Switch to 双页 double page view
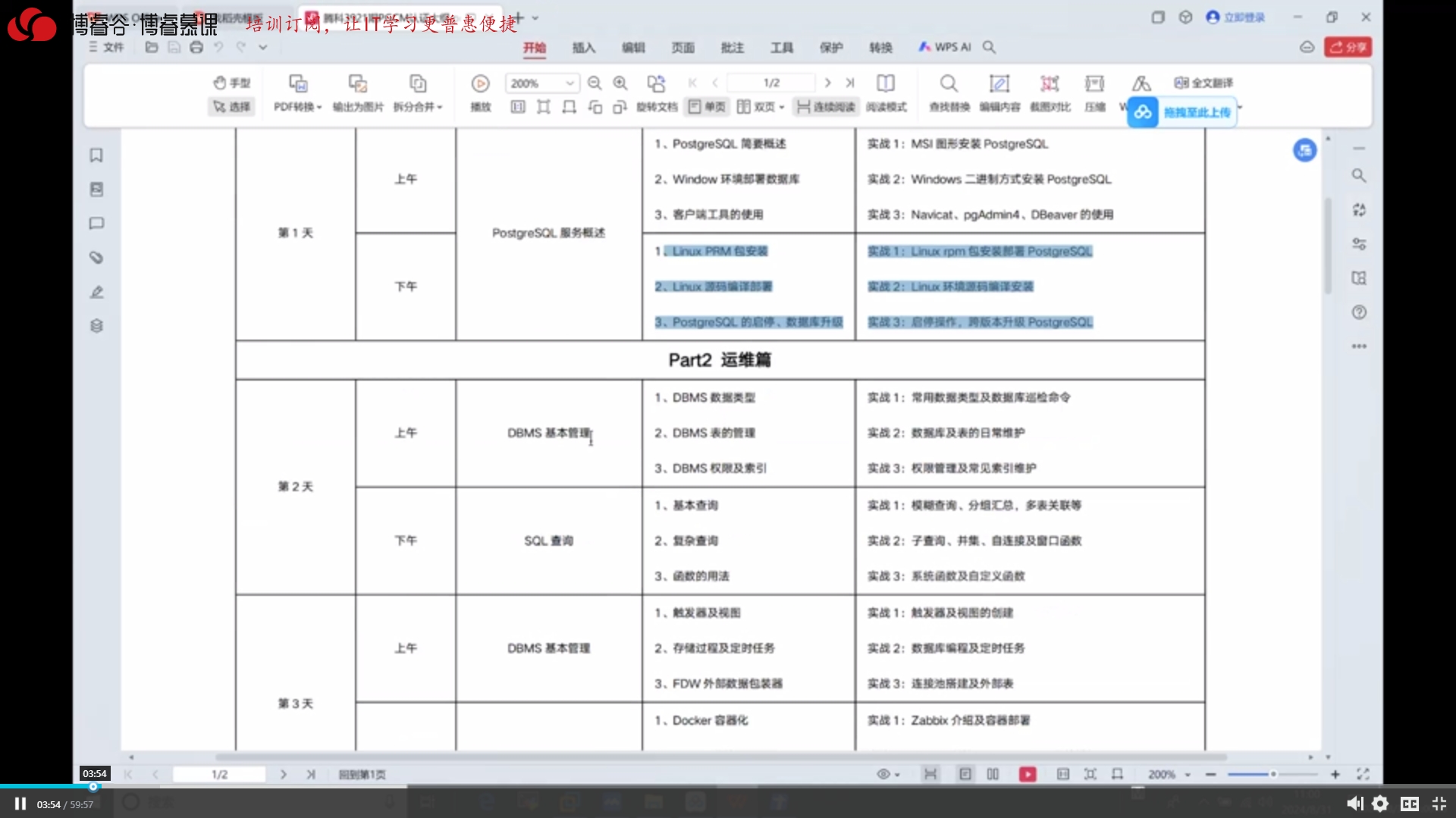The height and width of the screenshot is (818, 1456). [x=761, y=107]
